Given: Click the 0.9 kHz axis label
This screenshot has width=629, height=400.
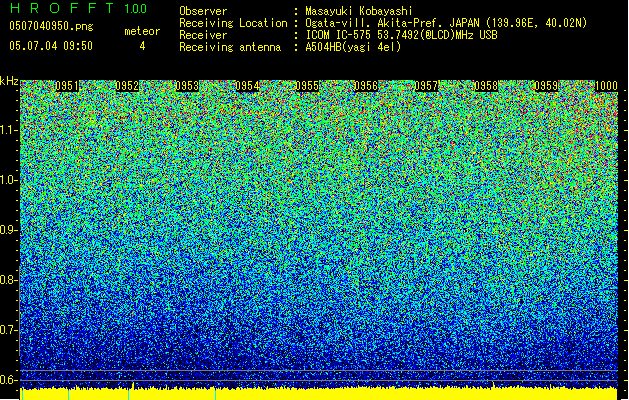Looking at the screenshot, I should coord(8,230).
